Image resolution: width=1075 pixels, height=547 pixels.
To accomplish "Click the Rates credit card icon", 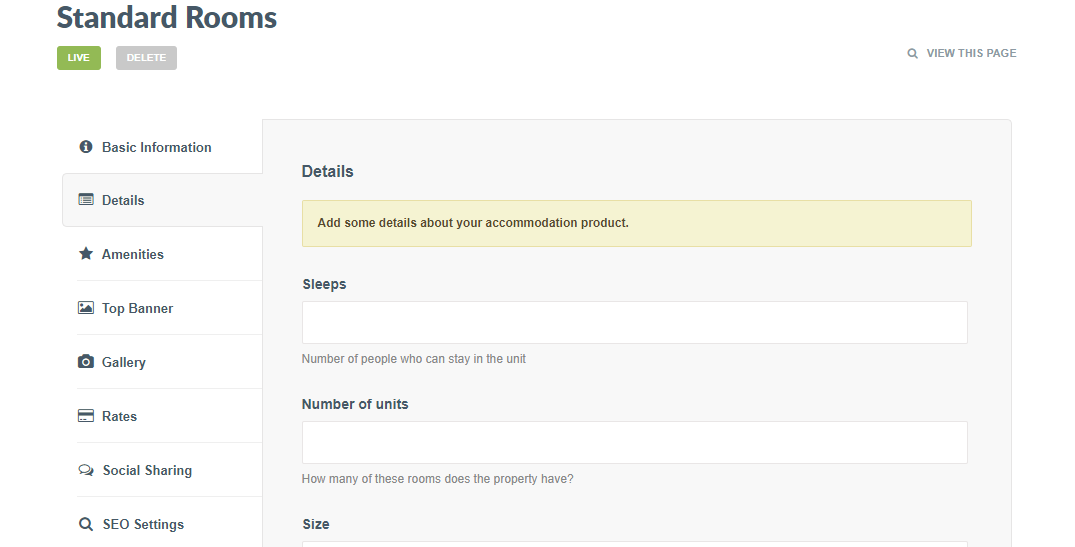I will [x=86, y=416].
